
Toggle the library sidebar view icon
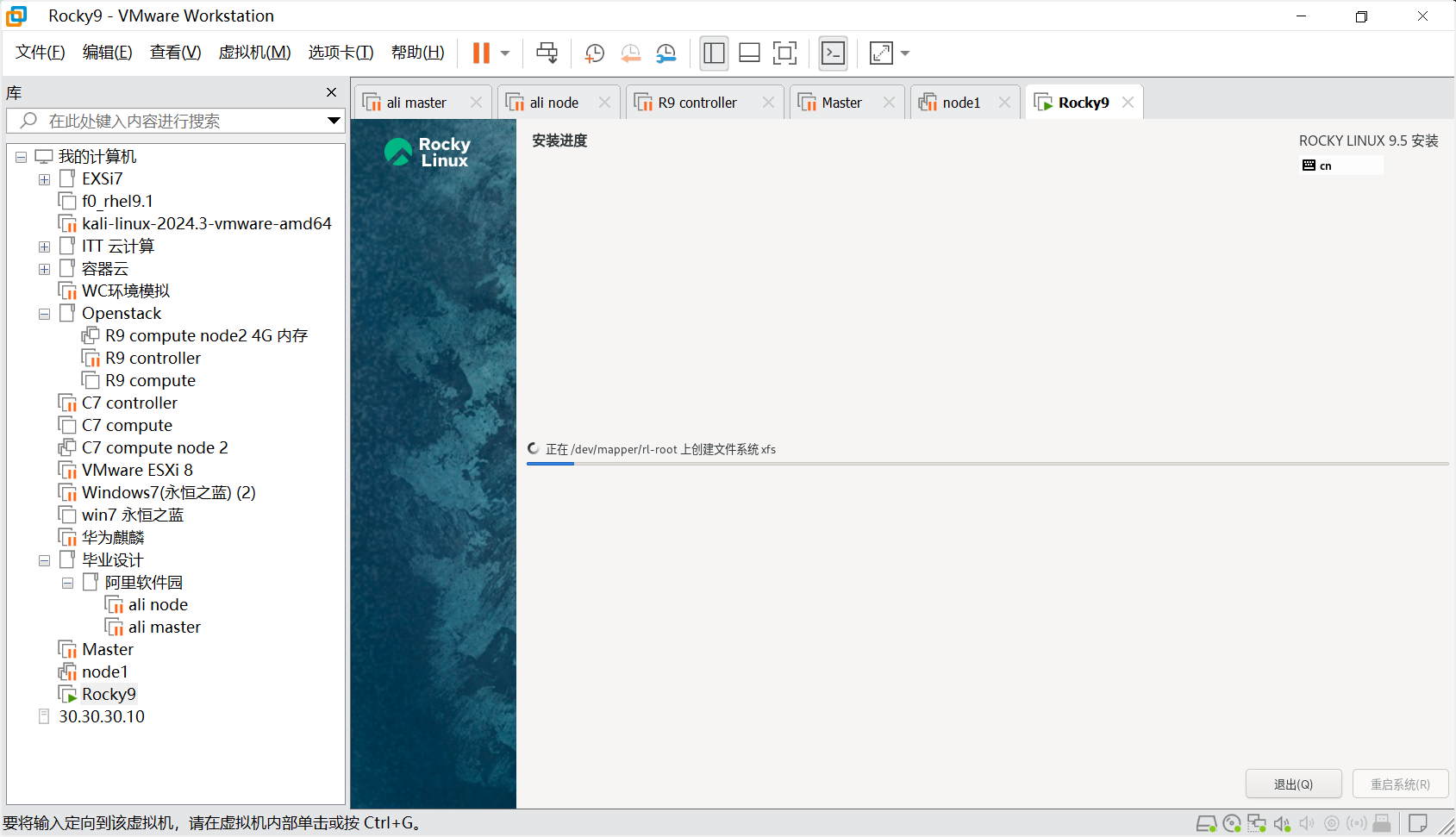click(x=714, y=53)
